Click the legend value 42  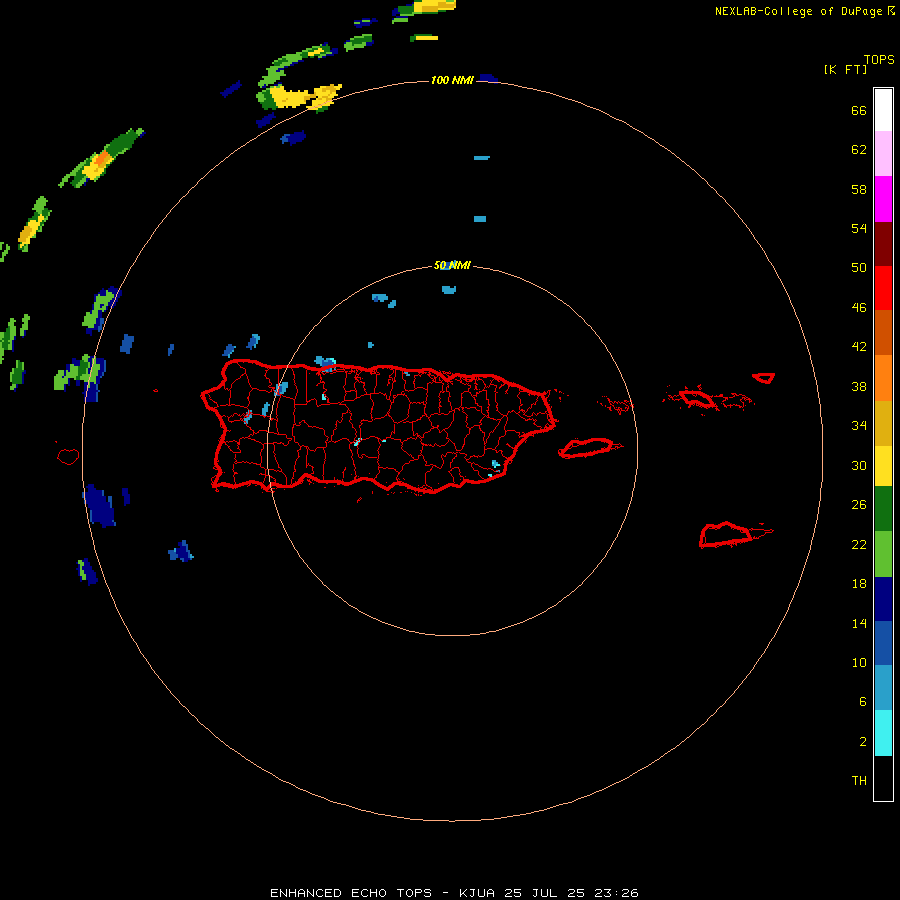coord(859,347)
